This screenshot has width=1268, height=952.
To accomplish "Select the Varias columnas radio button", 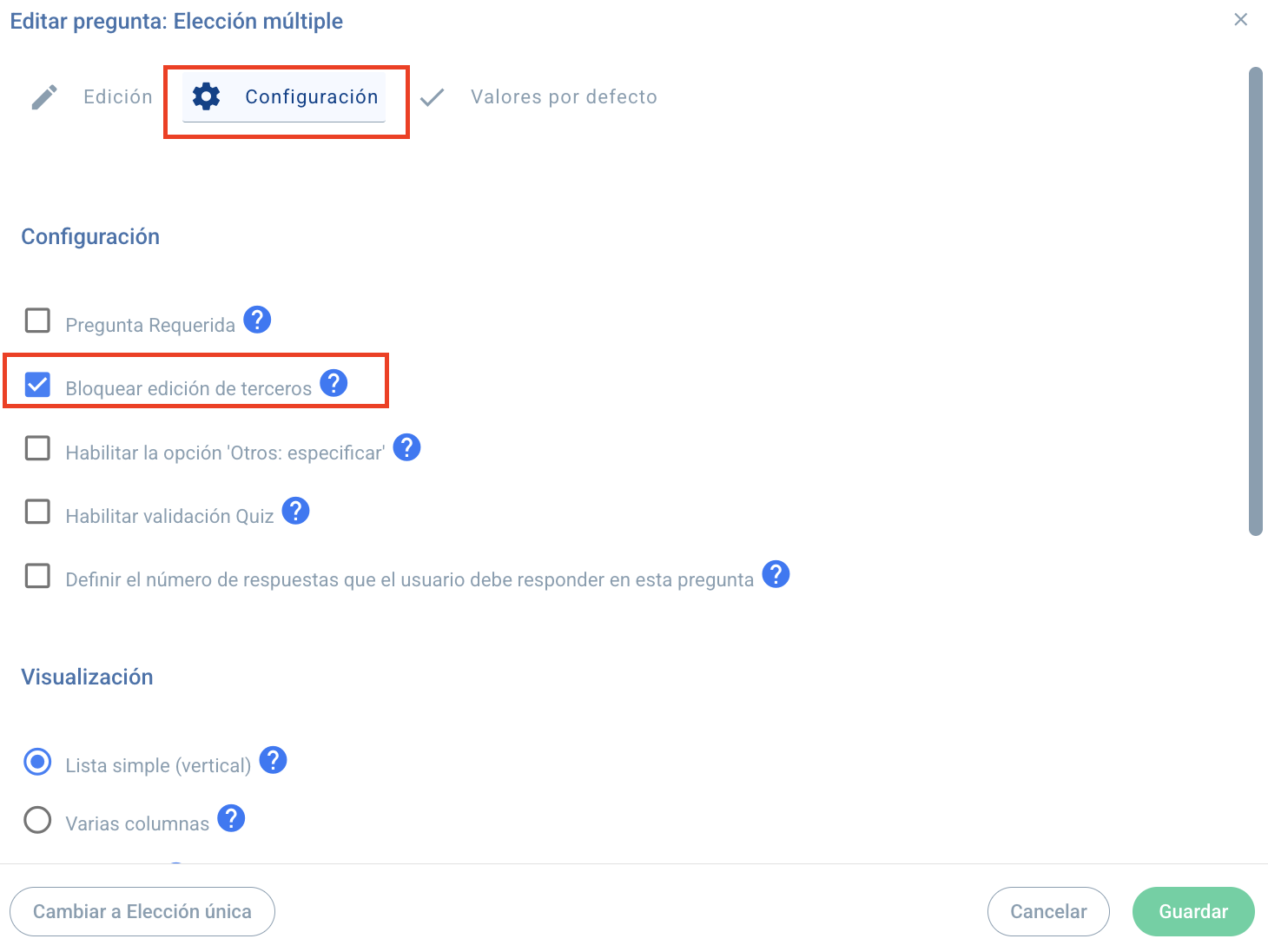I will (37, 820).
